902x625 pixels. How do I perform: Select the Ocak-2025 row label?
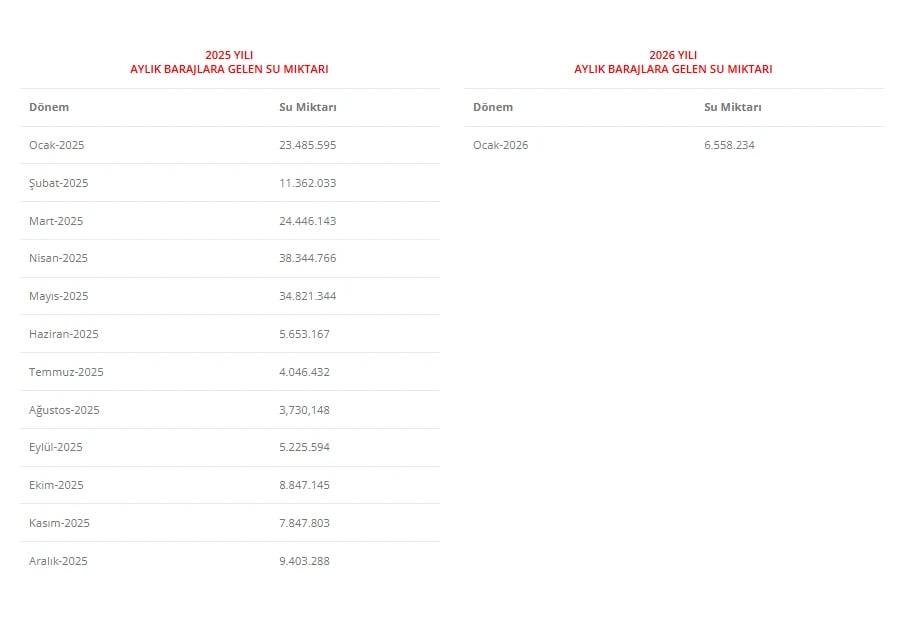tap(57, 145)
